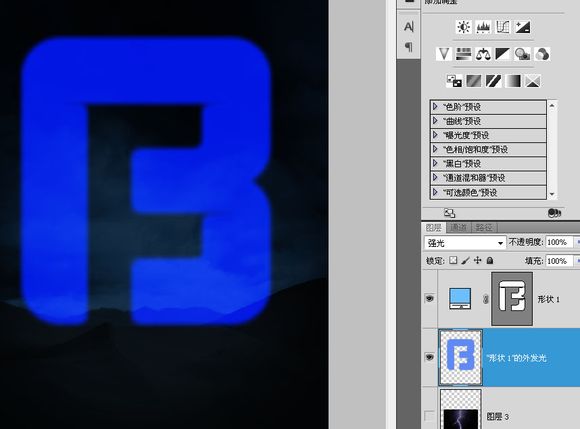Click the "可选颜色"预设 row label
Viewport: 580px width, 429px height.
(470, 192)
